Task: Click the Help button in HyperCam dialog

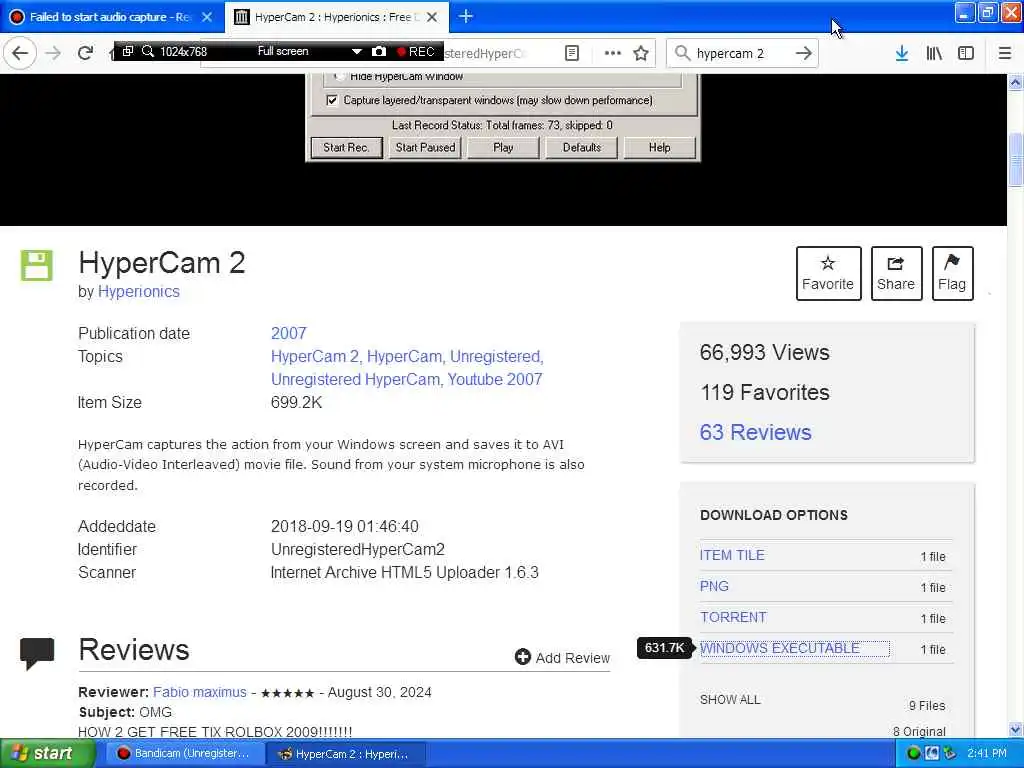Action: coord(660,148)
